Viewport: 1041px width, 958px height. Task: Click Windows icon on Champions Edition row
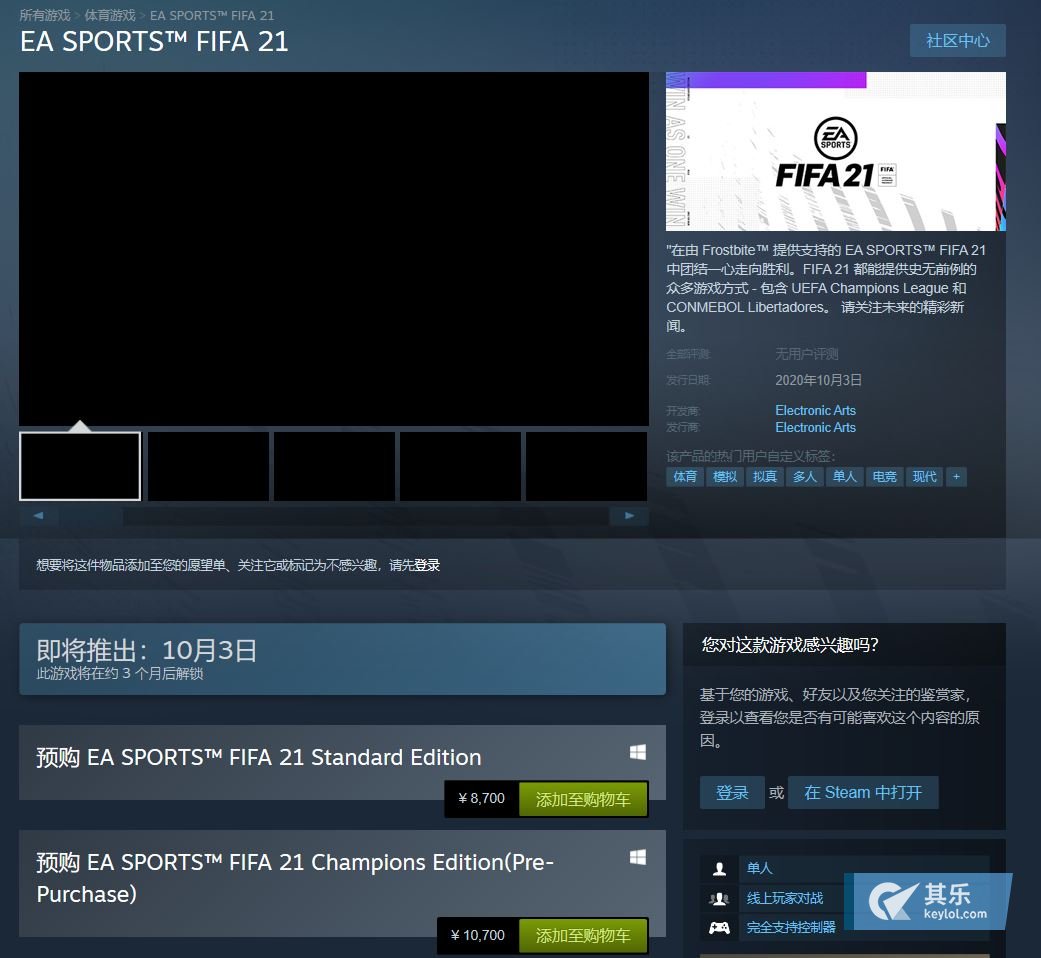pyautogui.click(x=638, y=857)
